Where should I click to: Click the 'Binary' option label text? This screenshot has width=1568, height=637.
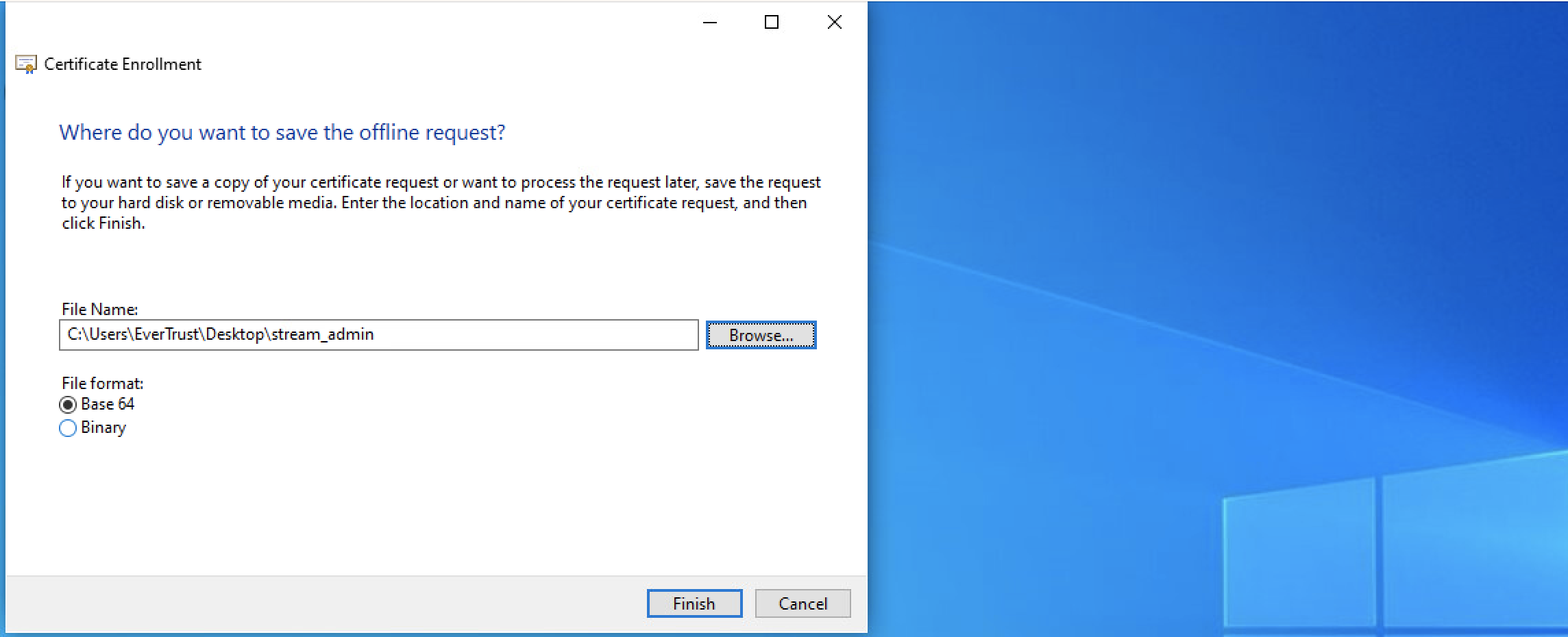(103, 427)
